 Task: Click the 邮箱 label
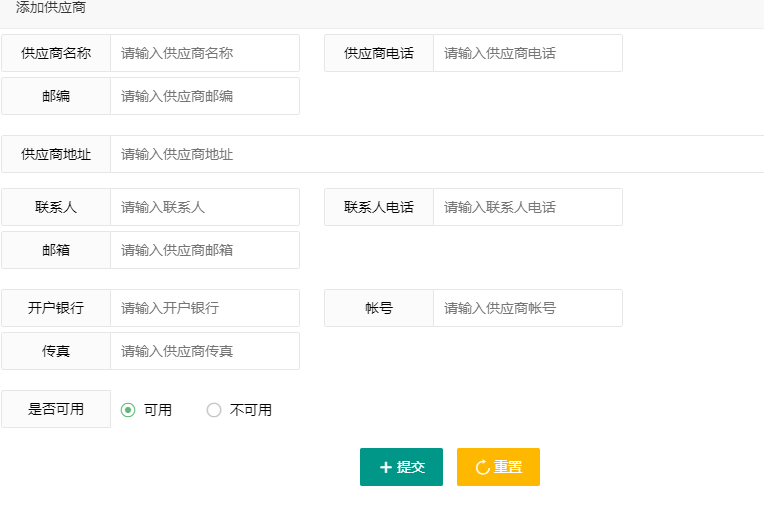coord(56,250)
